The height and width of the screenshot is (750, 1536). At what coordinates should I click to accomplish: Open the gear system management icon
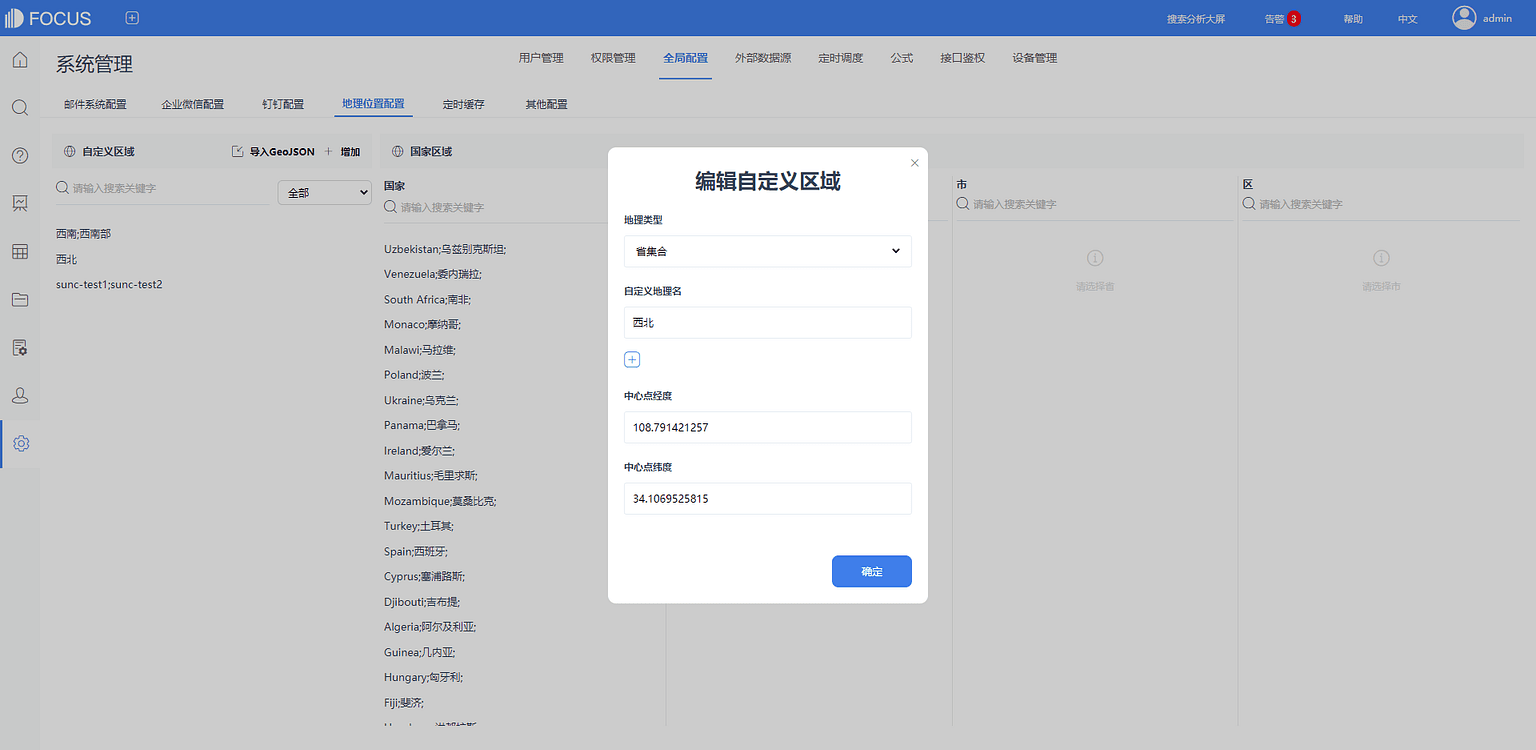[21, 443]
